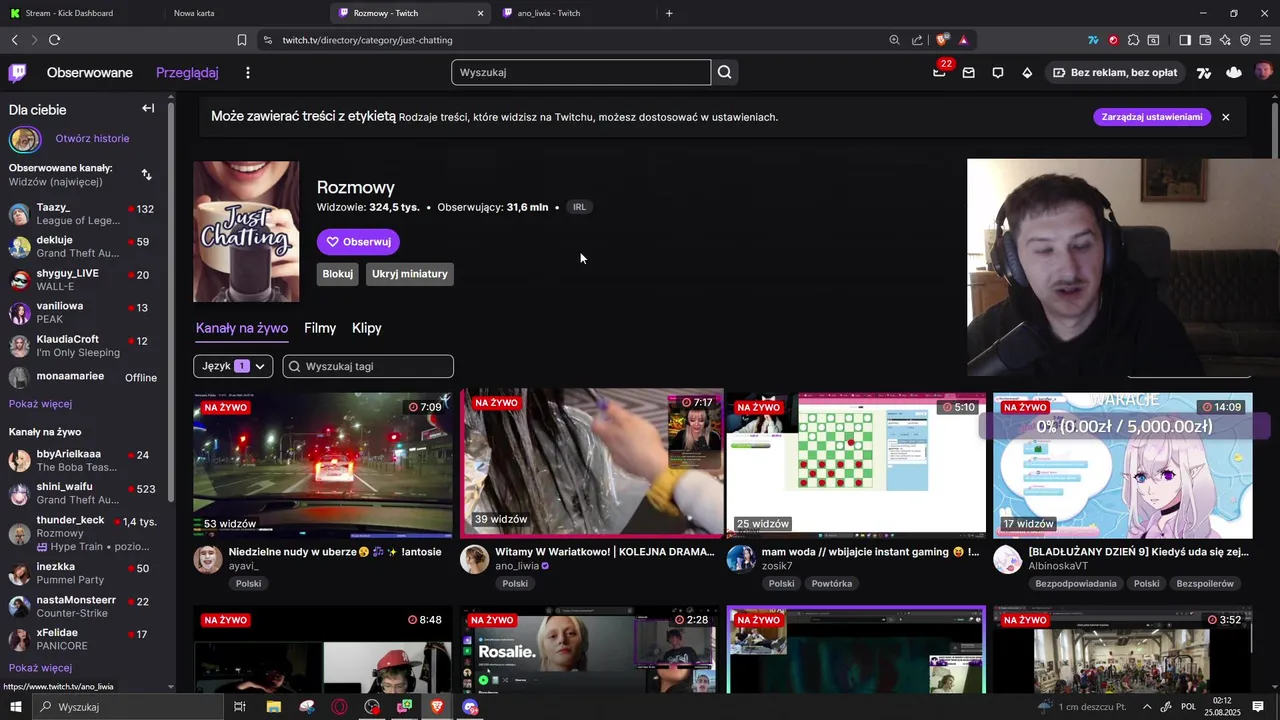Click the Bez reklam, bez opłat button
The width and height of the screenshot is (1280, 720).
(1114, 73)
